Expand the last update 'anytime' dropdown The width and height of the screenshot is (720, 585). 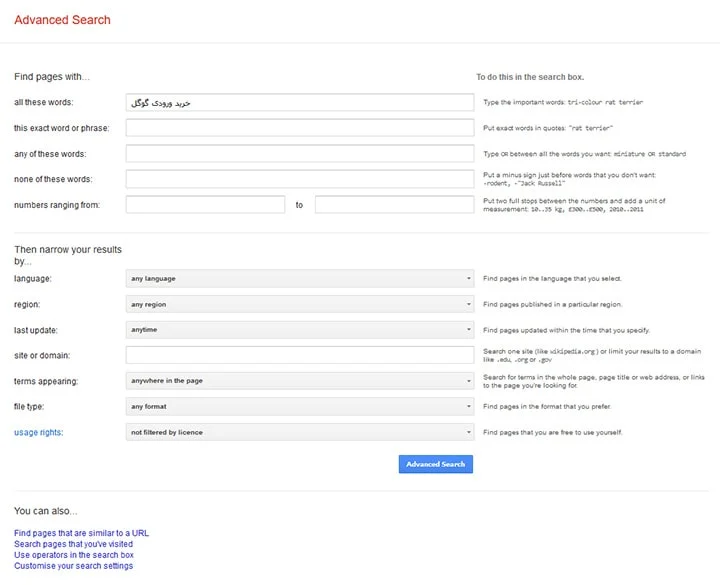(x=300, y=330)
